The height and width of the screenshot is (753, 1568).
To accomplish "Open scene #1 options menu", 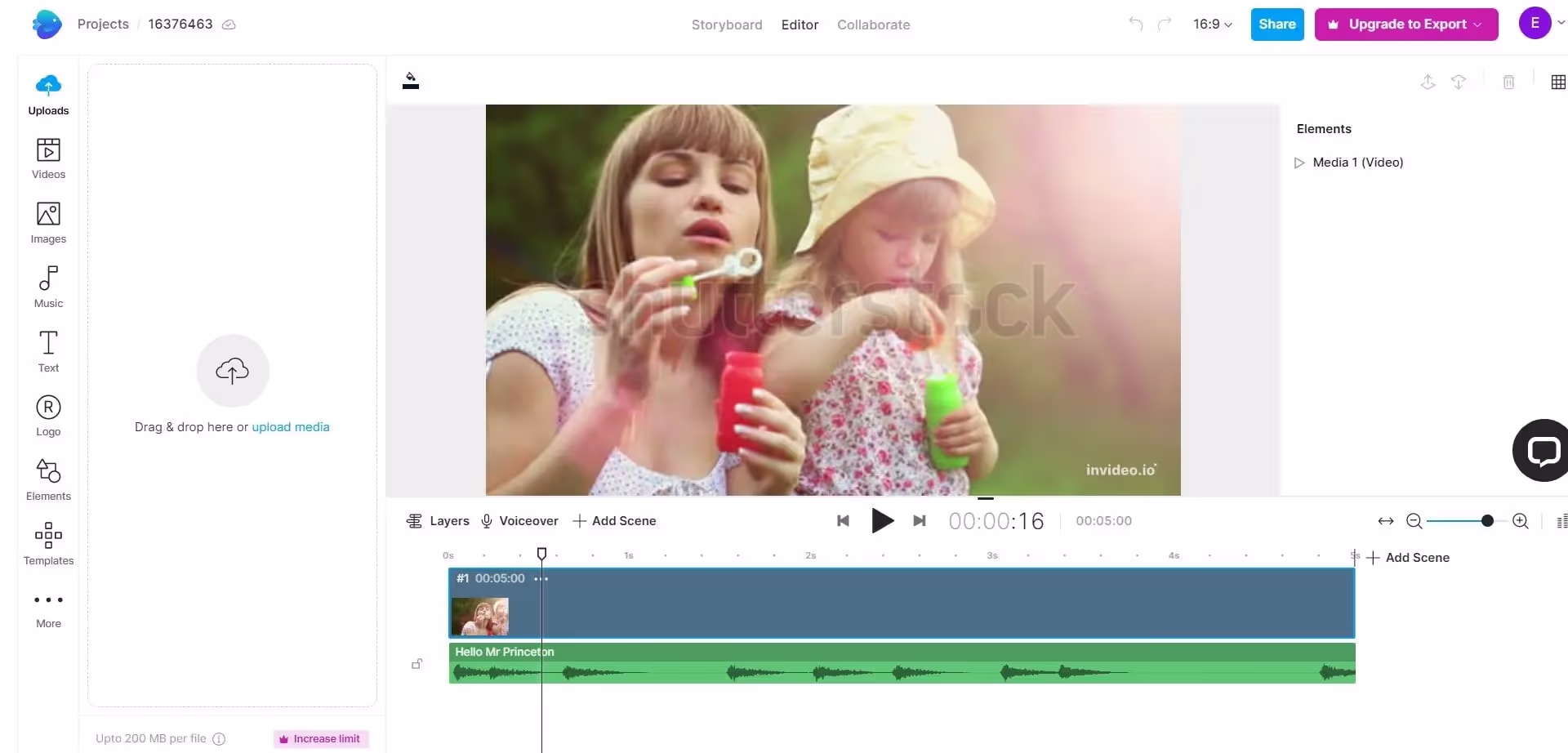I will tap(541, 578).
